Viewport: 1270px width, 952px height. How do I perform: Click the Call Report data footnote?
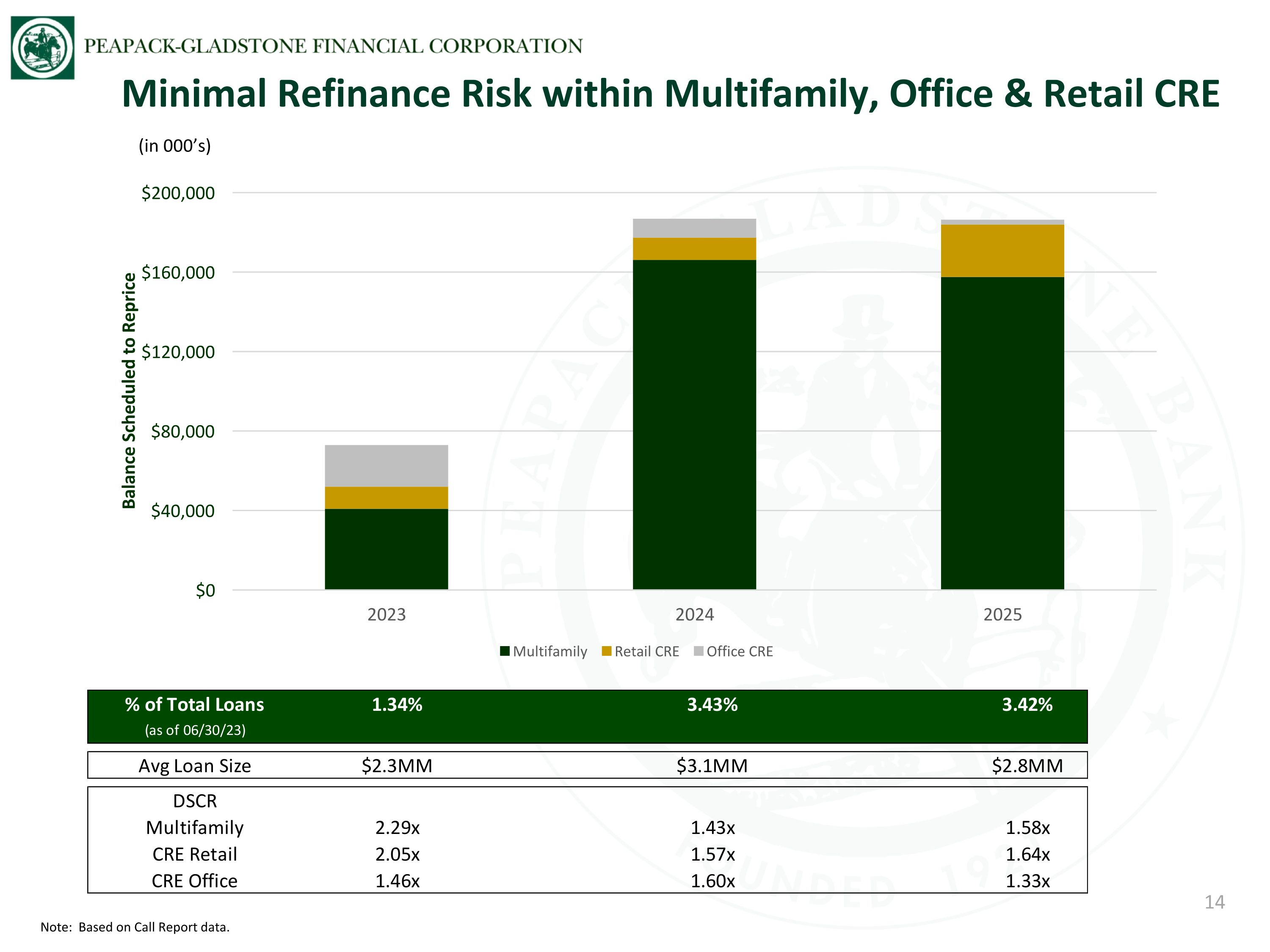click(x=135, y=927)
